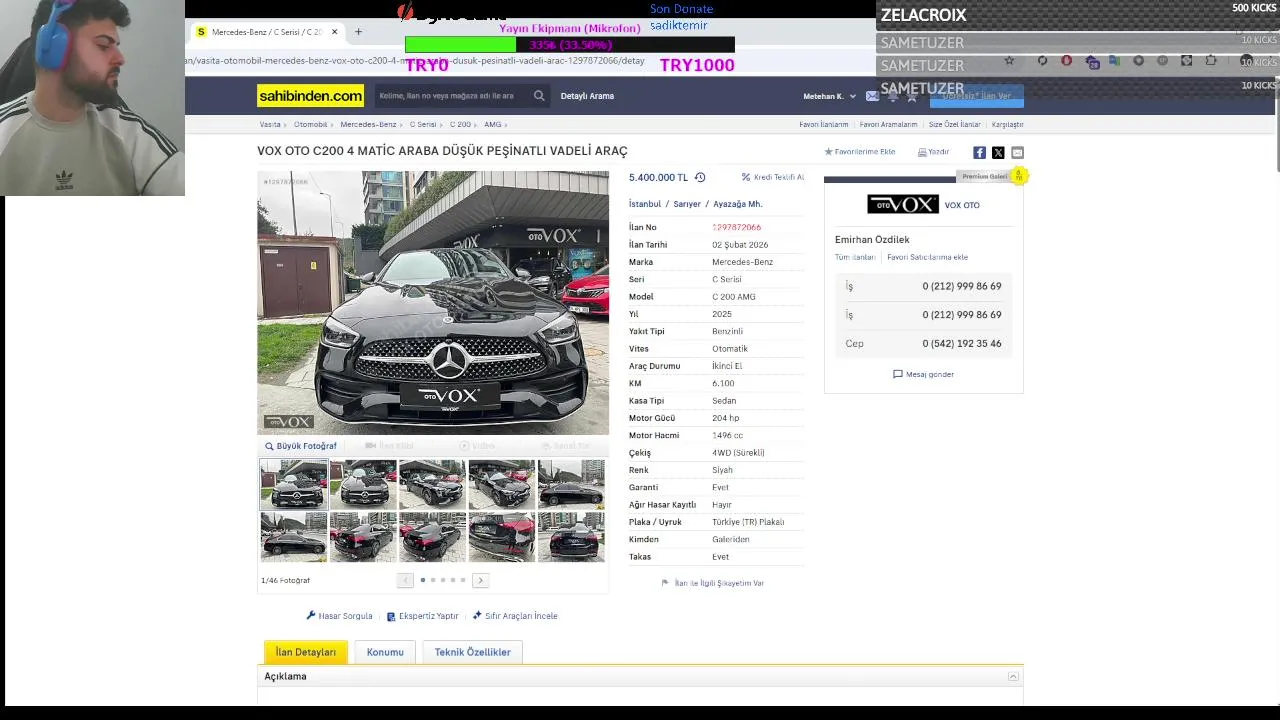Open Favori Aramalarım
Viewport: 1280px width, 720px height.
click(888, 125)
